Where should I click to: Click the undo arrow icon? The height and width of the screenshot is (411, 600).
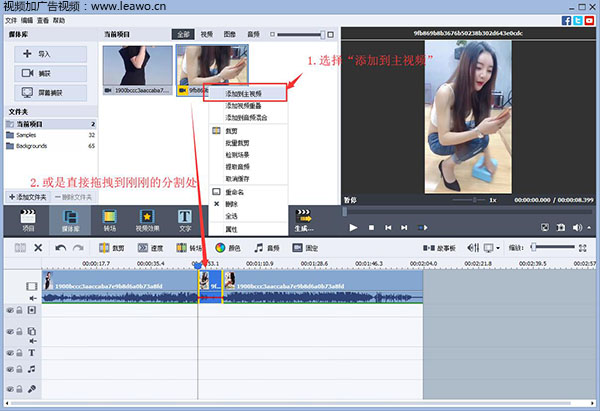60,248
